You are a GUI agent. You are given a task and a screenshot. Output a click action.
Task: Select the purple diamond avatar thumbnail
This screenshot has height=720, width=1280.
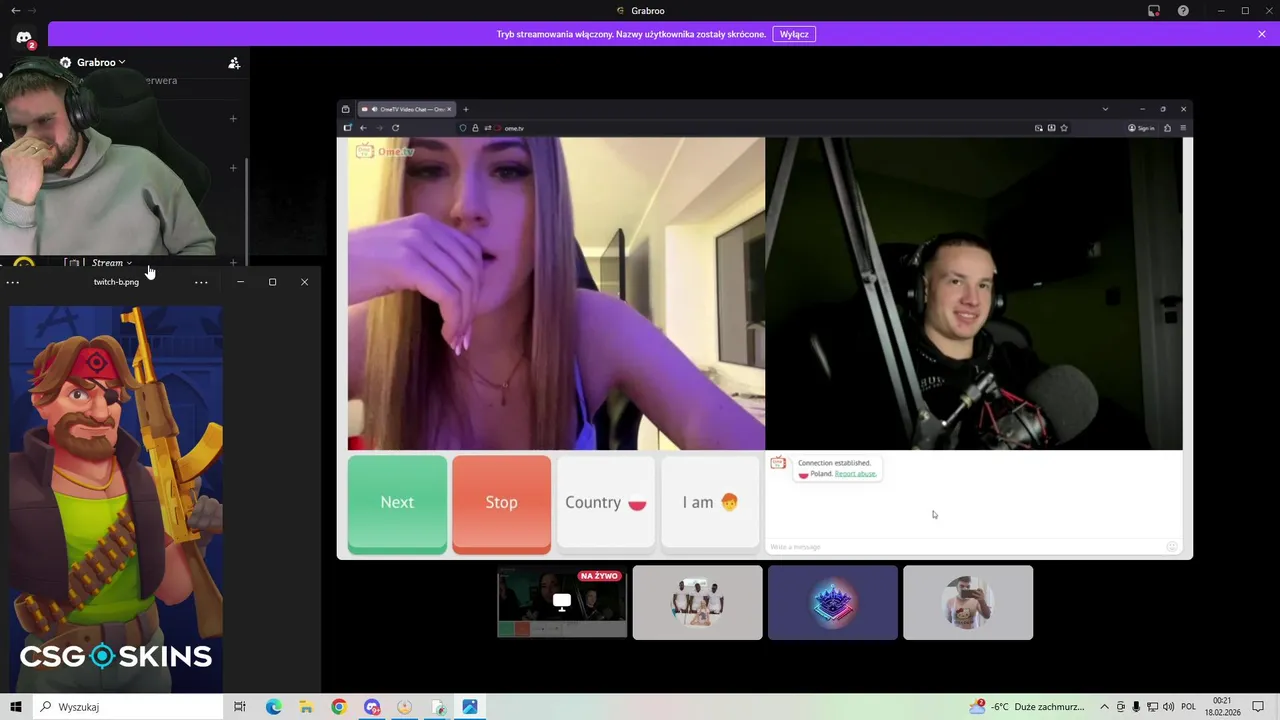tap(833, 602)
